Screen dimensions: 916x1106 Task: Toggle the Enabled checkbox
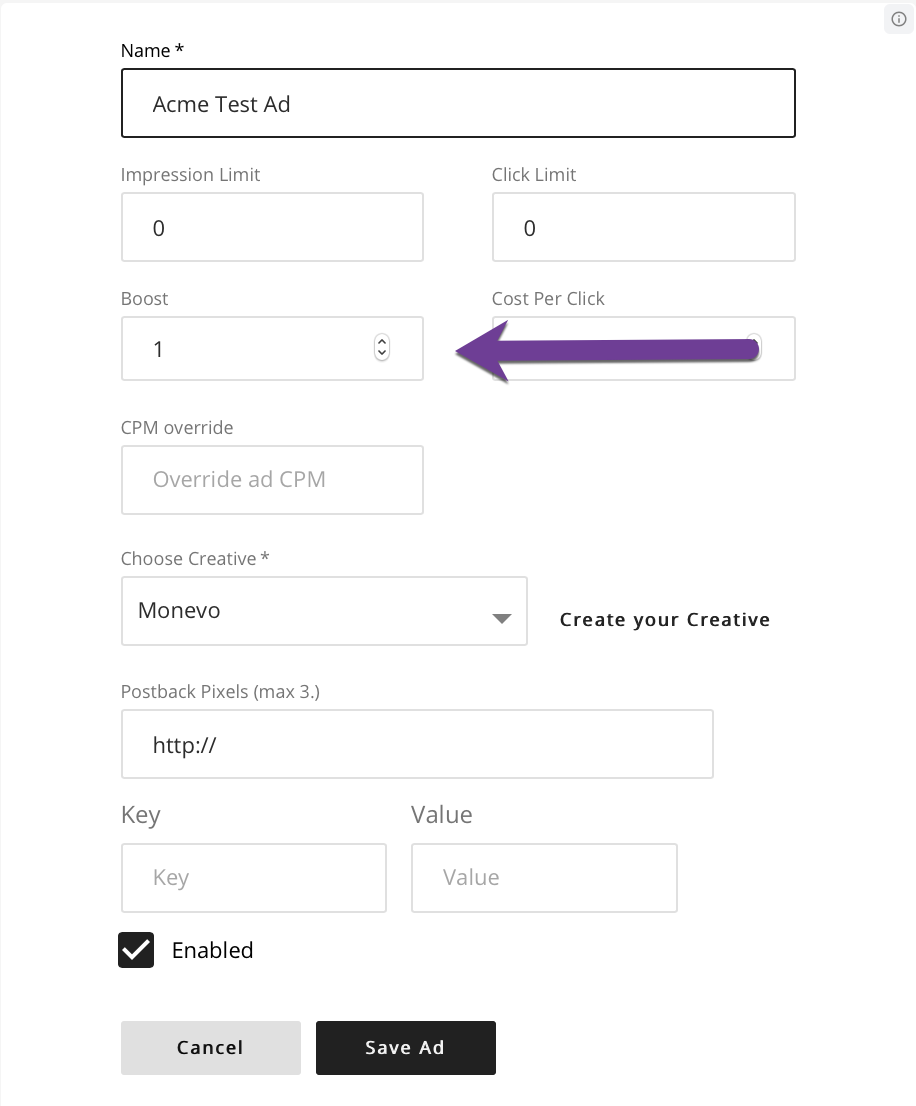136,950
